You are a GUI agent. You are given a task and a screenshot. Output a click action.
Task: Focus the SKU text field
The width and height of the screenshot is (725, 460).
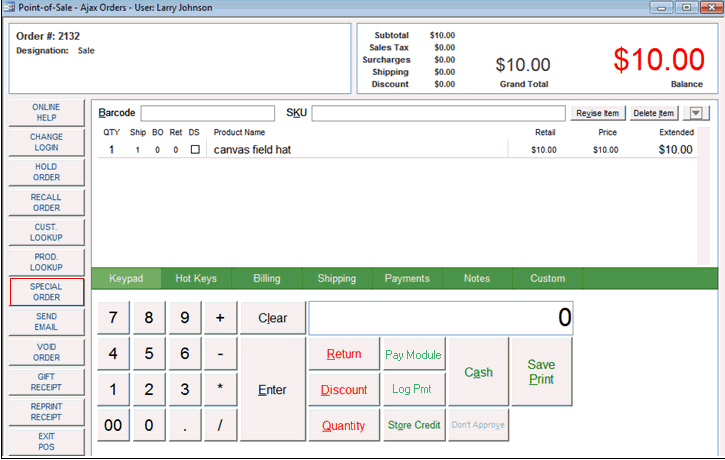pos(439,113)
